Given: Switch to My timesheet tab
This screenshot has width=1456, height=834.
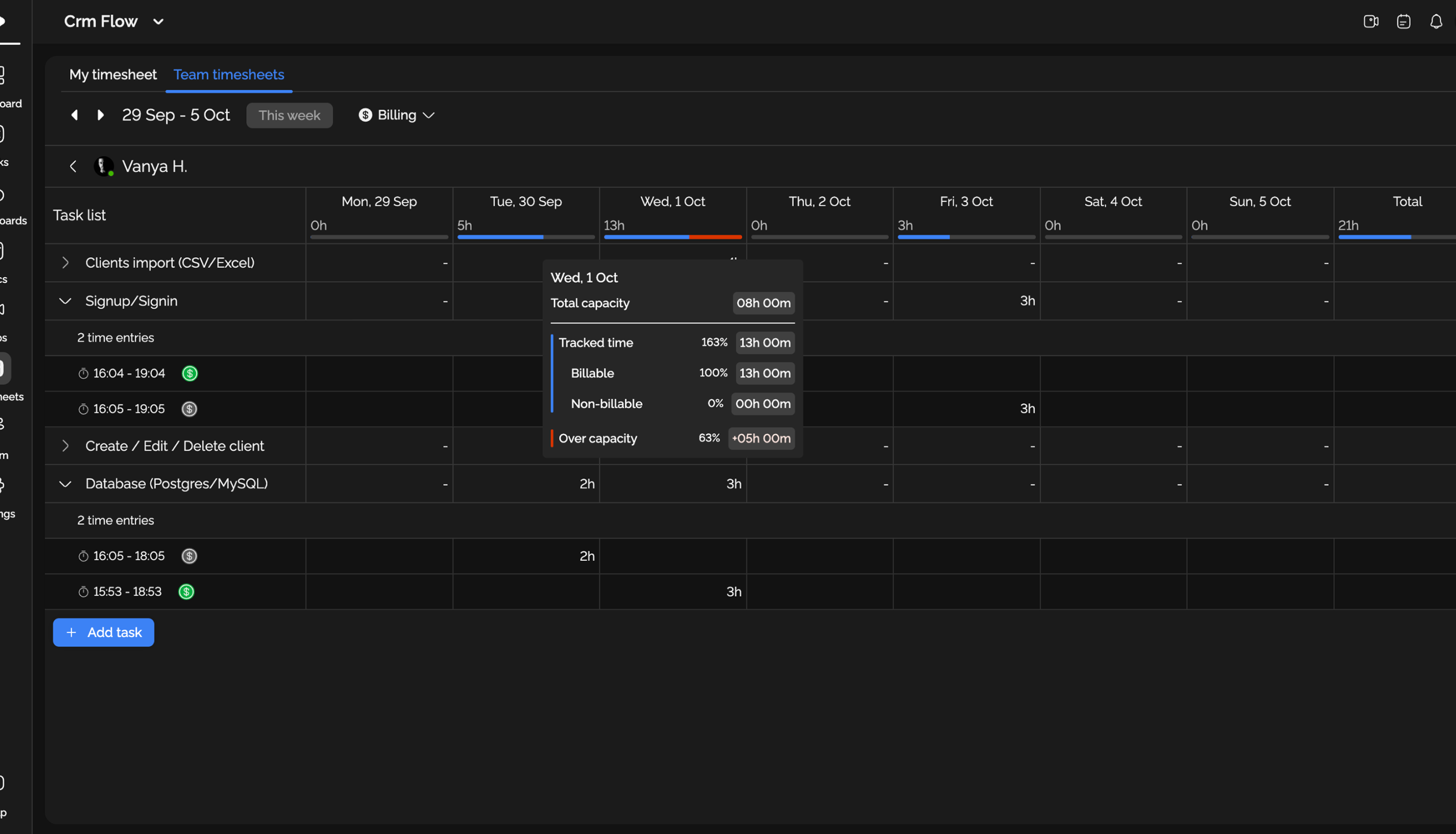Looking at the screenshot, I should (x=113, y=75).
